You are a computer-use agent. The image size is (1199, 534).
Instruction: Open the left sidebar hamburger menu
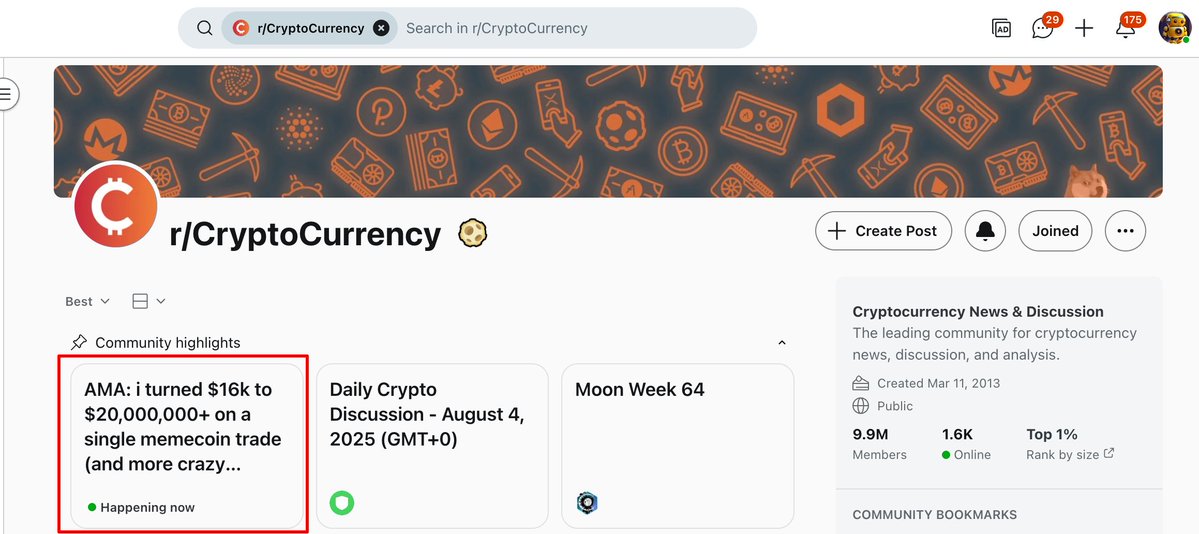[x=7, y=93]
